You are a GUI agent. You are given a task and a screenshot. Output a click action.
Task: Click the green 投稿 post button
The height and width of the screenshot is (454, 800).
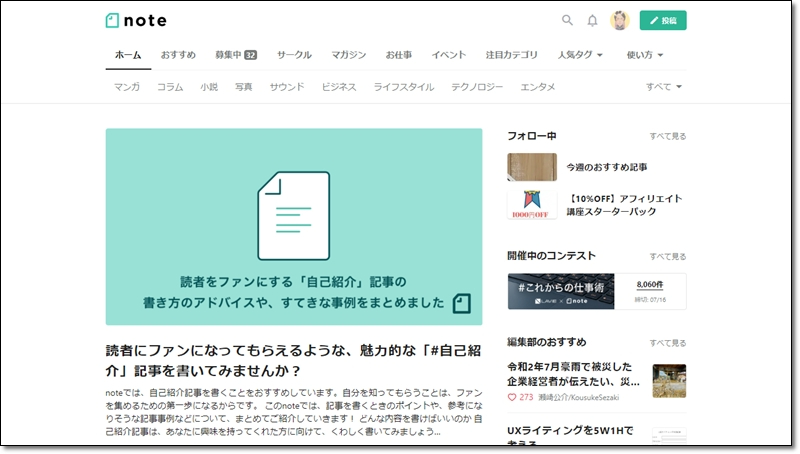(x=662, y=20)
